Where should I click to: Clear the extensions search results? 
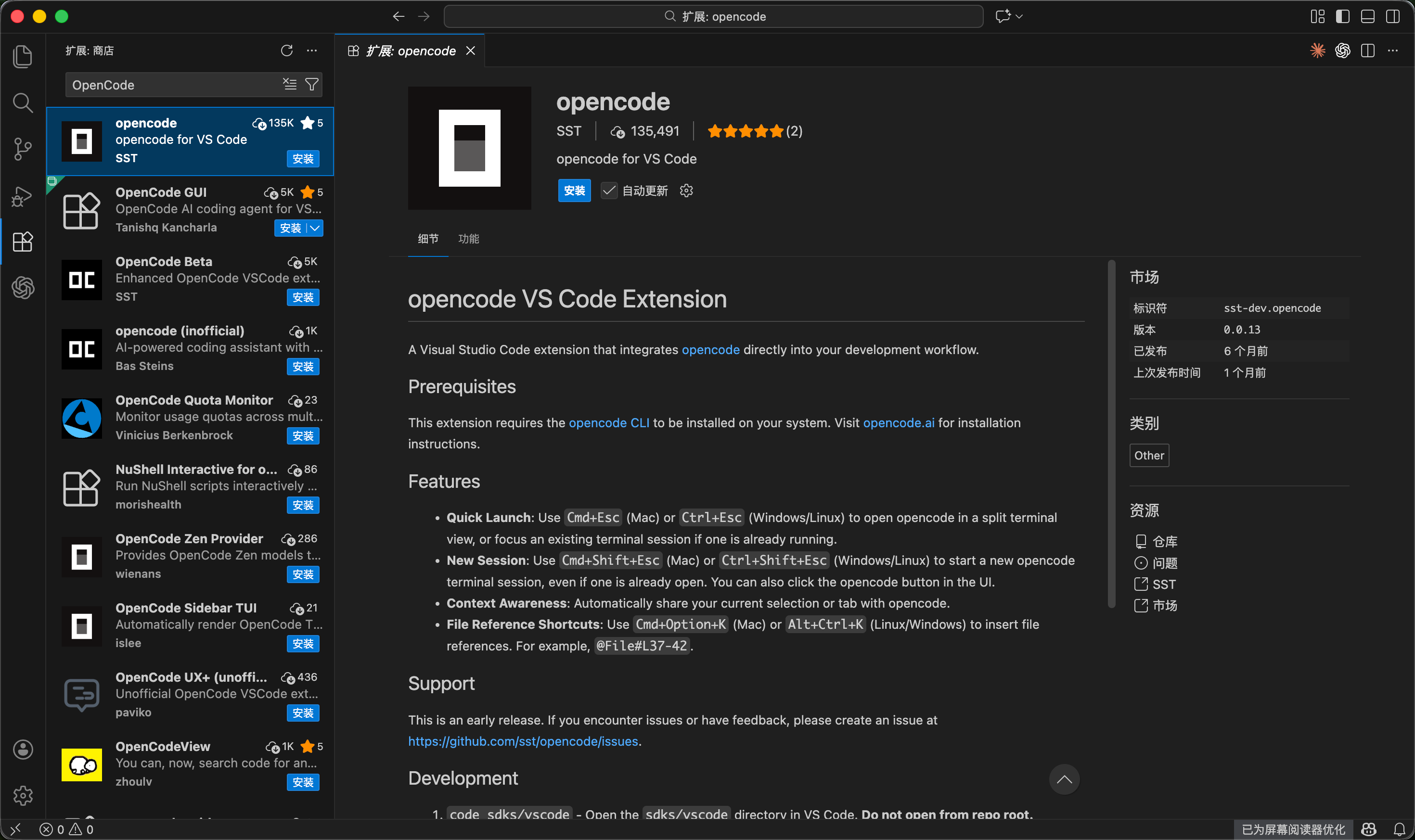(290, 85)
